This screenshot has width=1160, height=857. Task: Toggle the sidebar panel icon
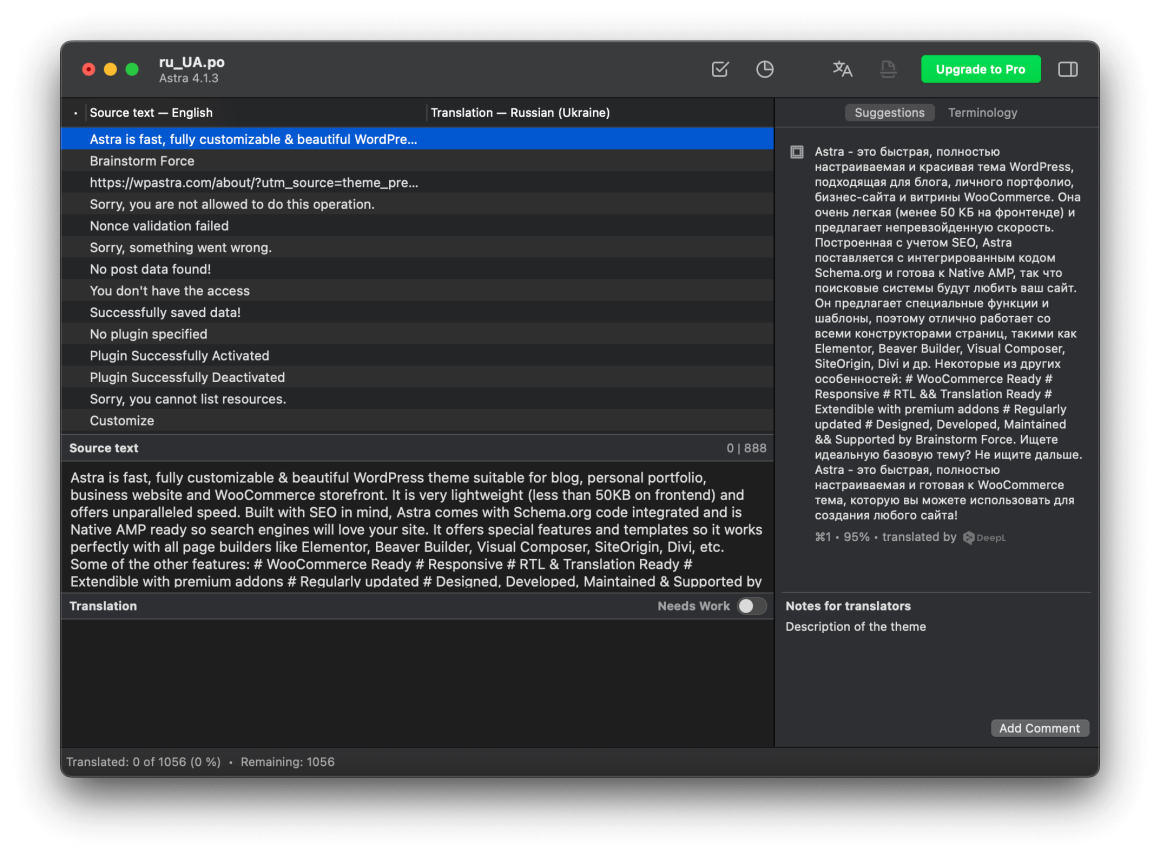tap(1068, 69)
